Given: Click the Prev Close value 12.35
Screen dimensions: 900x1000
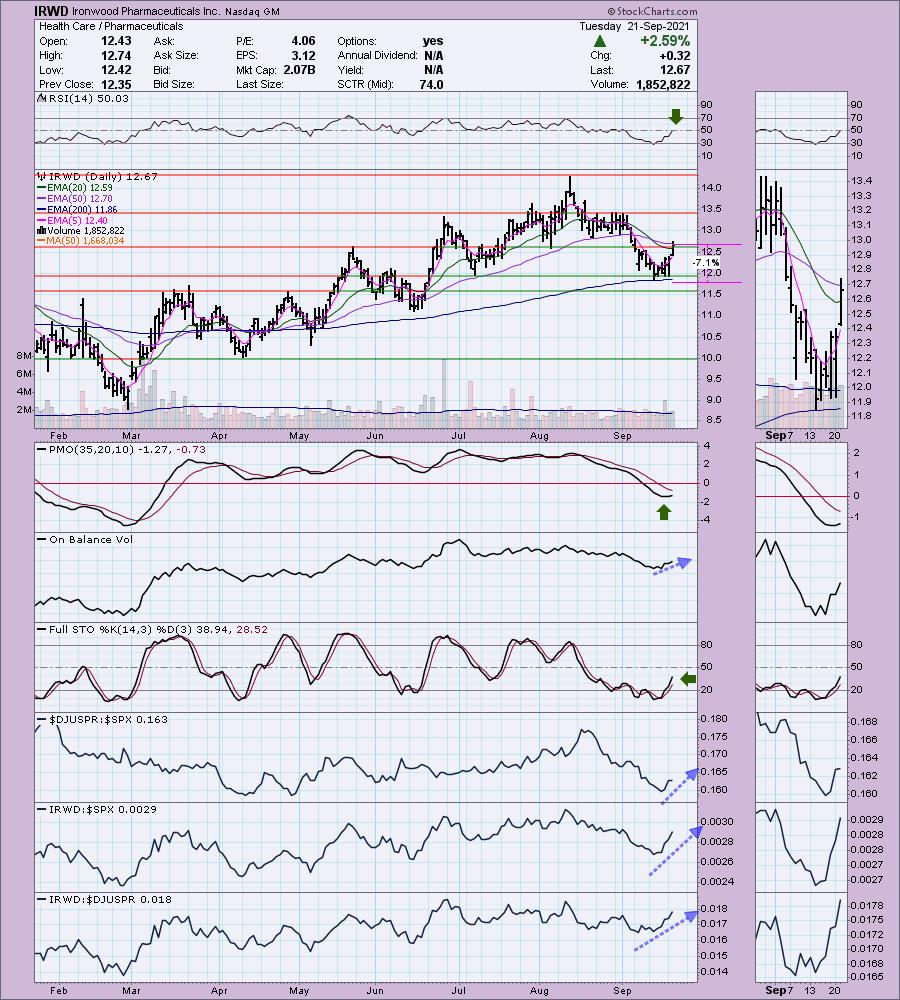Looking at the screenshot, I should (116, 84).
